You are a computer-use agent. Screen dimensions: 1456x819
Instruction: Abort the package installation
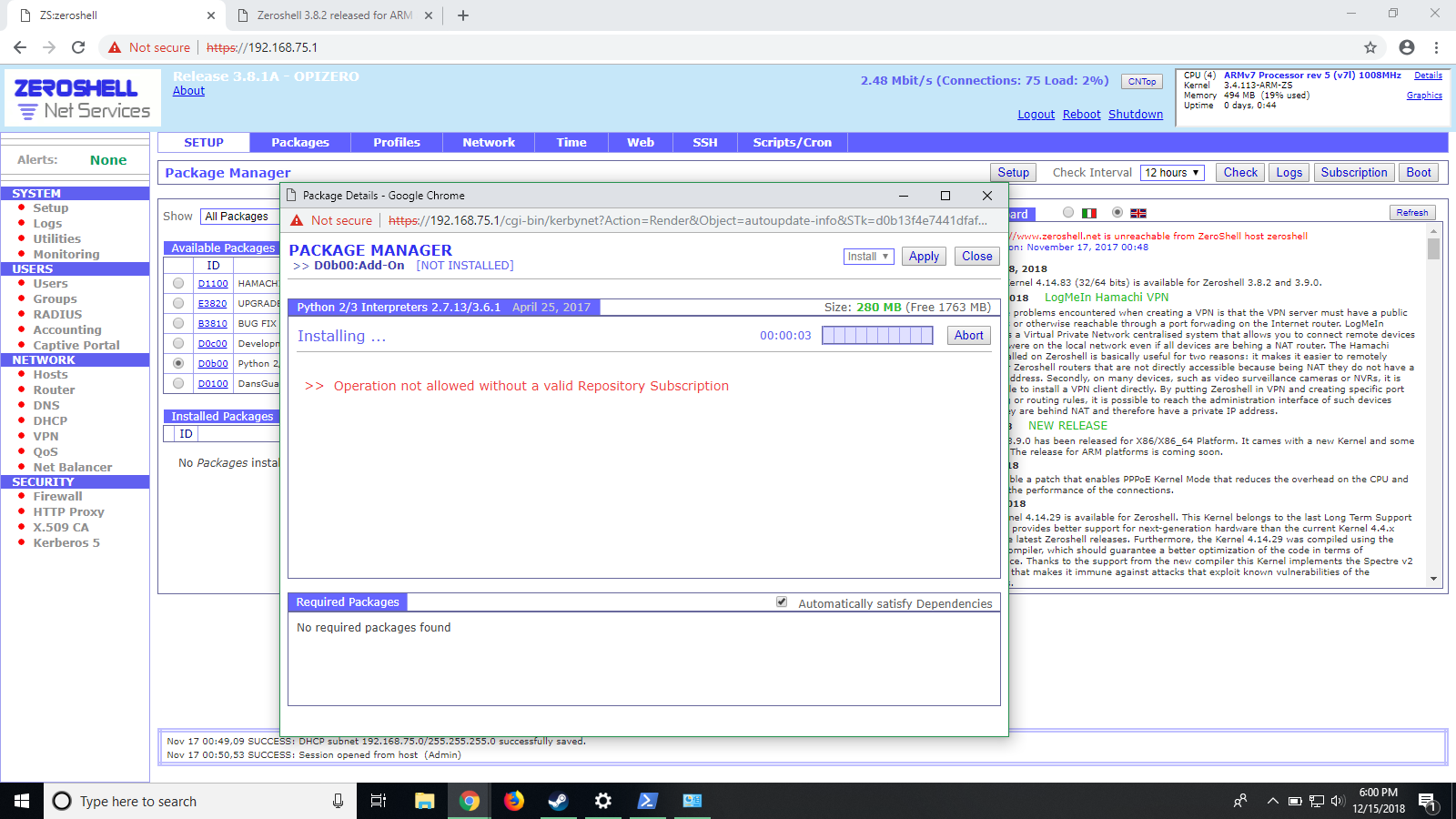point(968,336)
